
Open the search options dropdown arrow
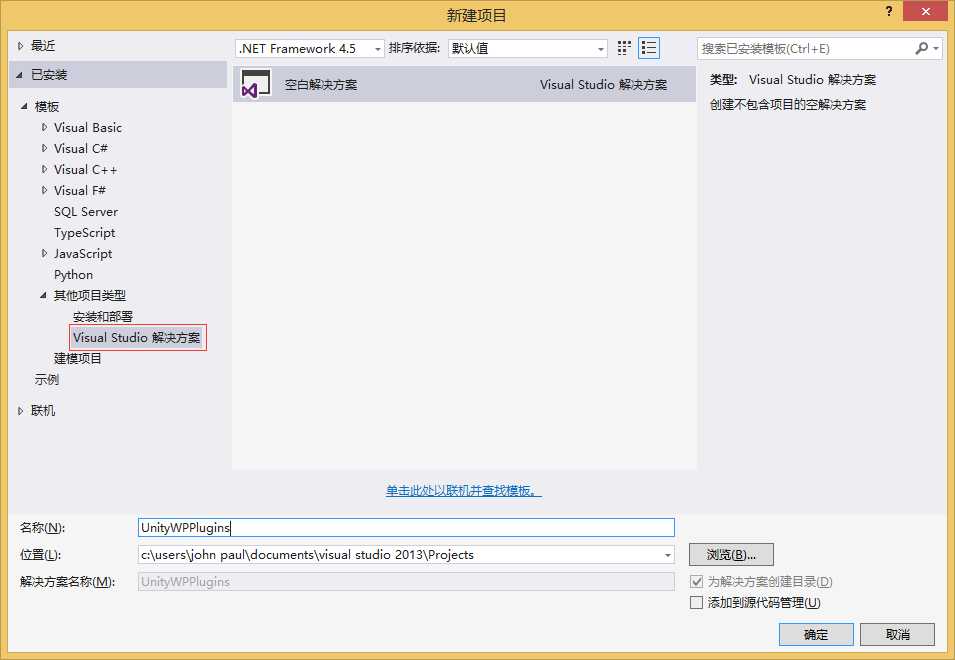click(936, 48)
